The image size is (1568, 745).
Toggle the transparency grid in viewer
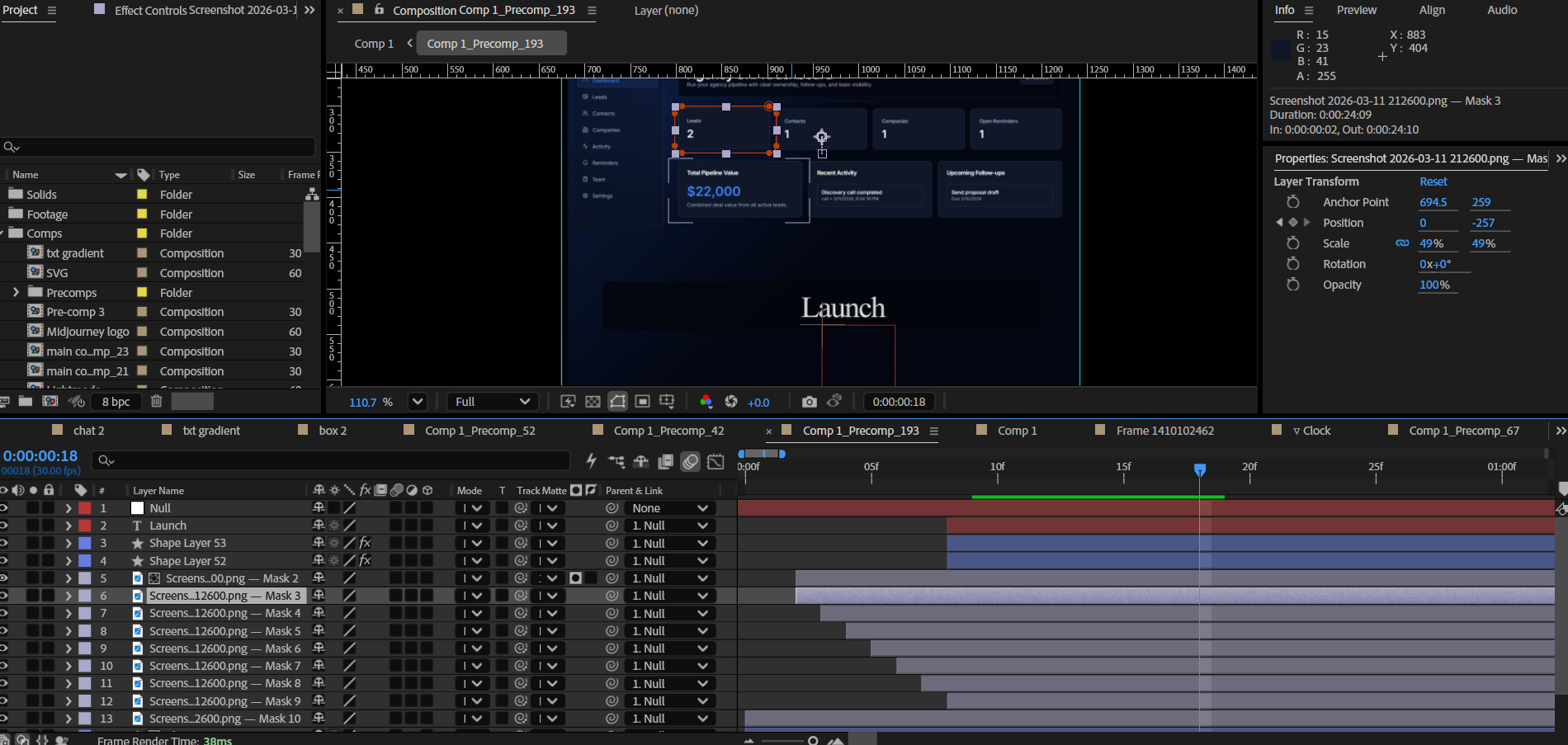coord(593,402)
